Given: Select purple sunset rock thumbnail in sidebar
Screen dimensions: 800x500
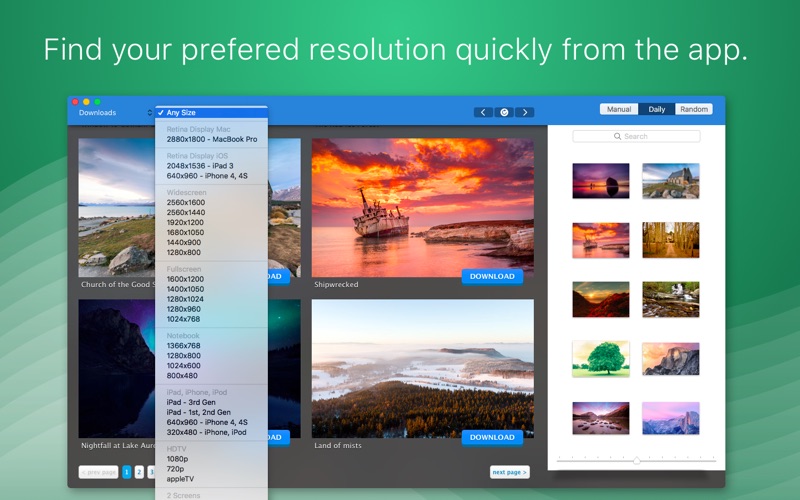Looking at the screenshot, I should pos(601,181).
